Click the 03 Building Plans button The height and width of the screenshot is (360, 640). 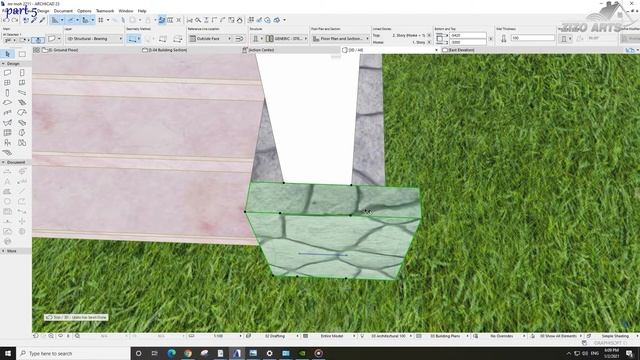coord(445,336)
